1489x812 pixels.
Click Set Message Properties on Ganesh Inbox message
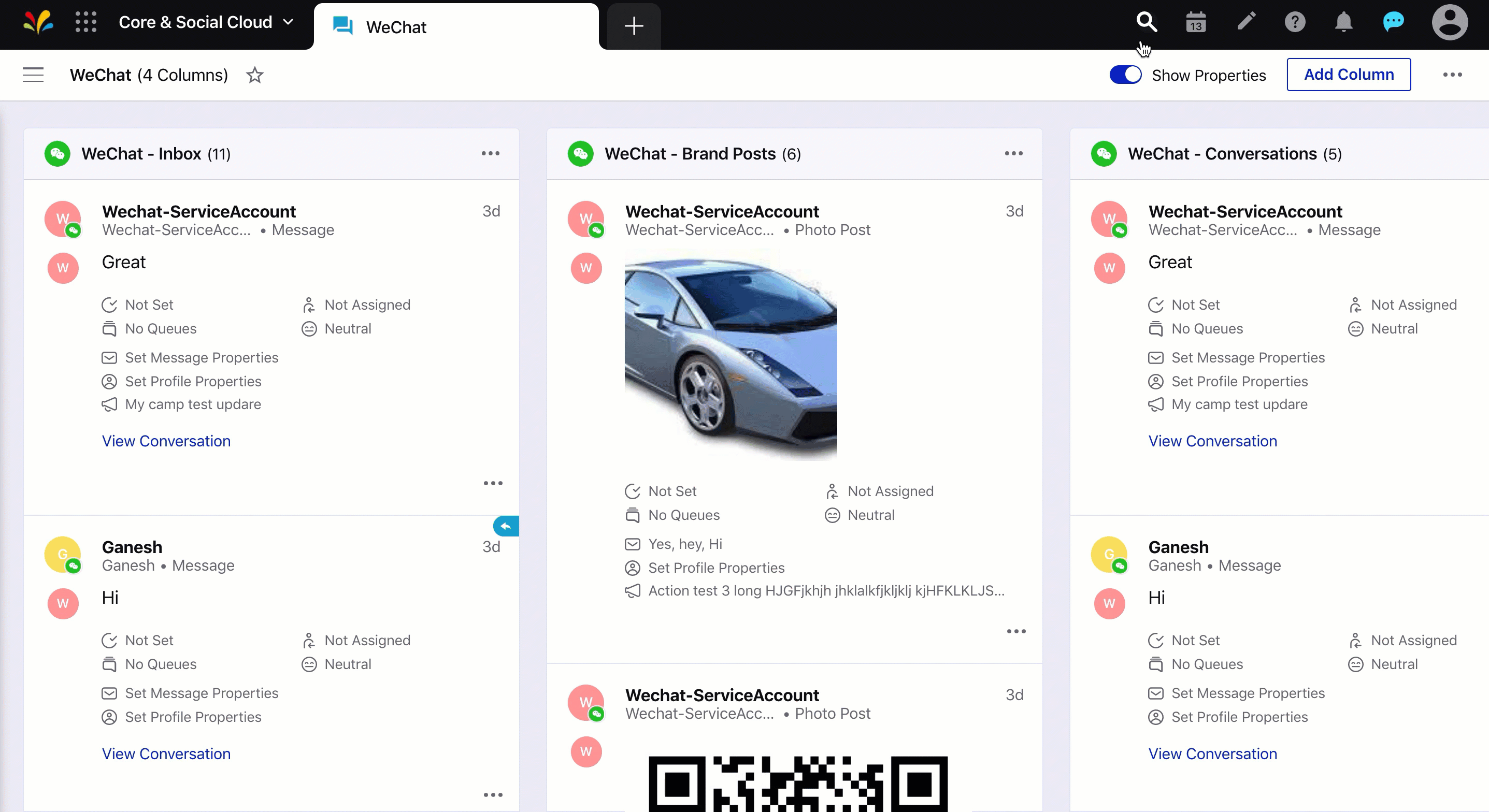[x=190, y=693]
